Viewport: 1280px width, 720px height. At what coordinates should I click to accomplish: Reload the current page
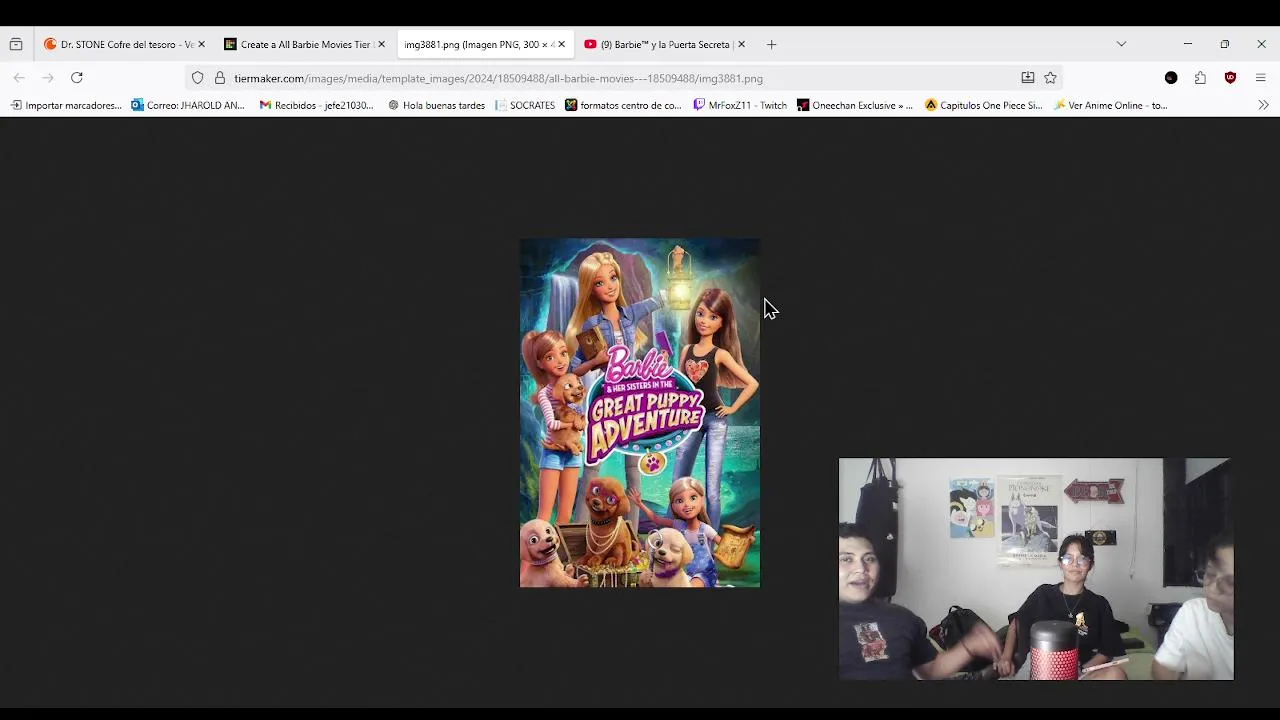(x=76, y=78)
